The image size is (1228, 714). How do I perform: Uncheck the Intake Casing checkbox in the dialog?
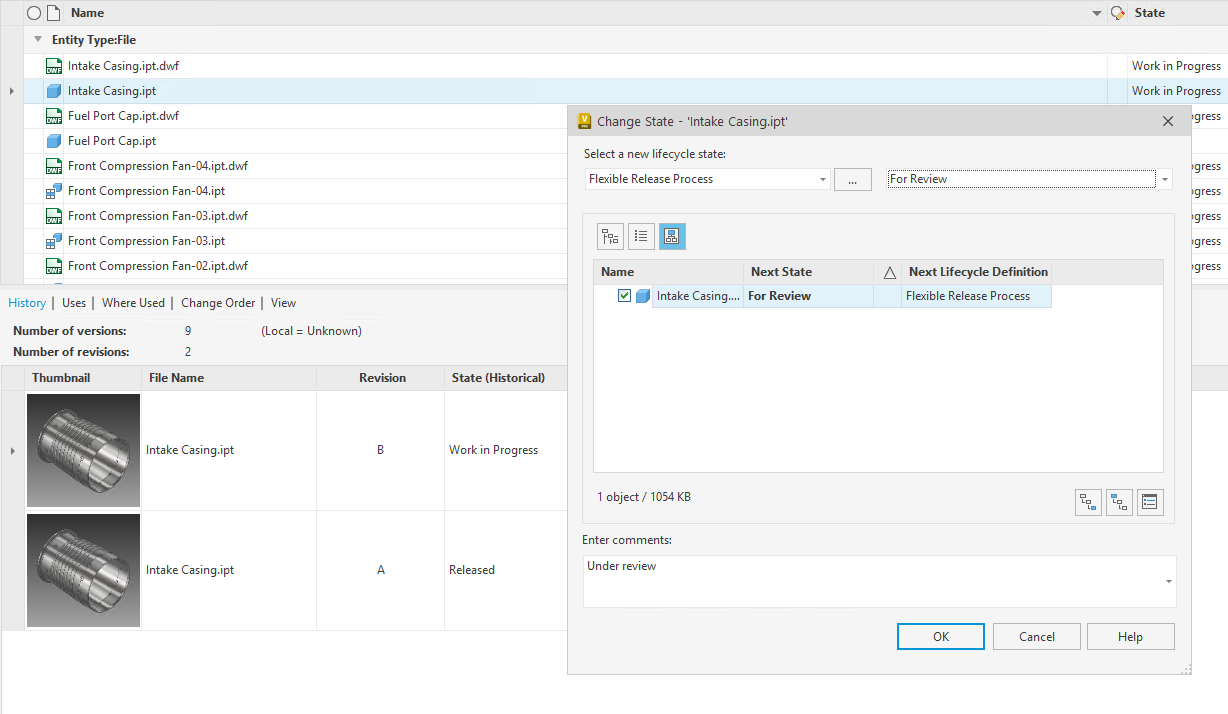[x=625, y=295]
